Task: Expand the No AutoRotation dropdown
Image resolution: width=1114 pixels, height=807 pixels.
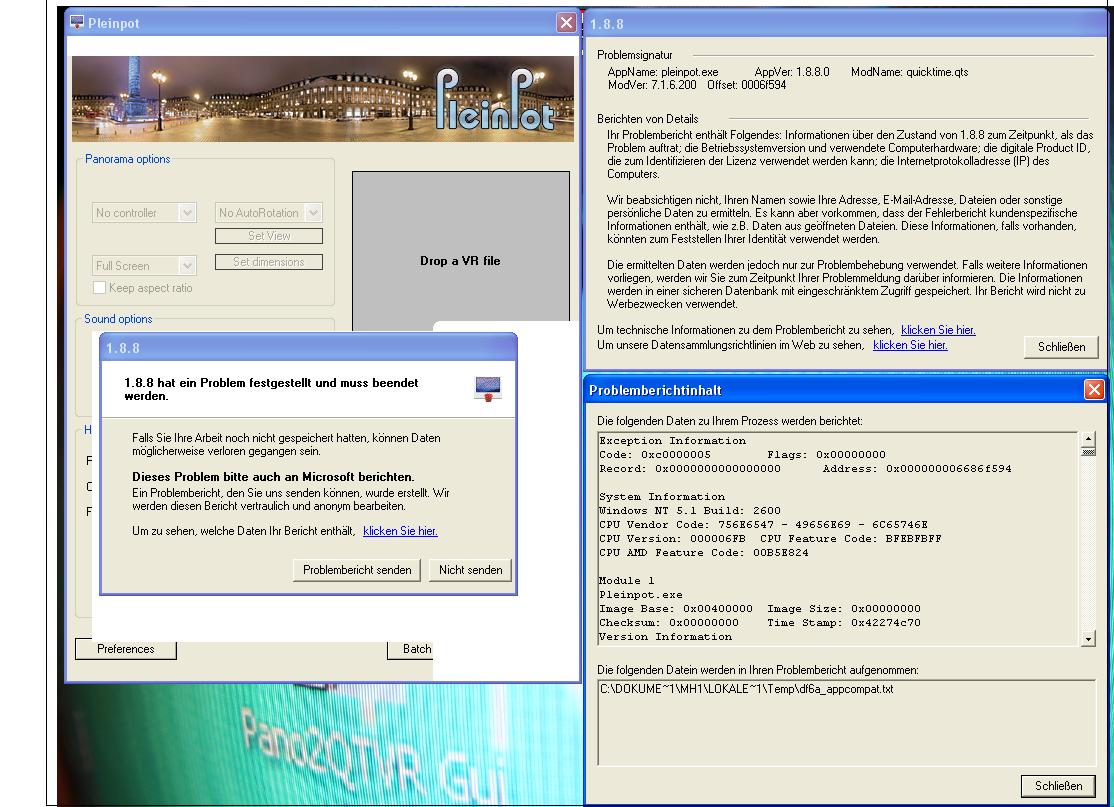Action: (x=313, y=212)
